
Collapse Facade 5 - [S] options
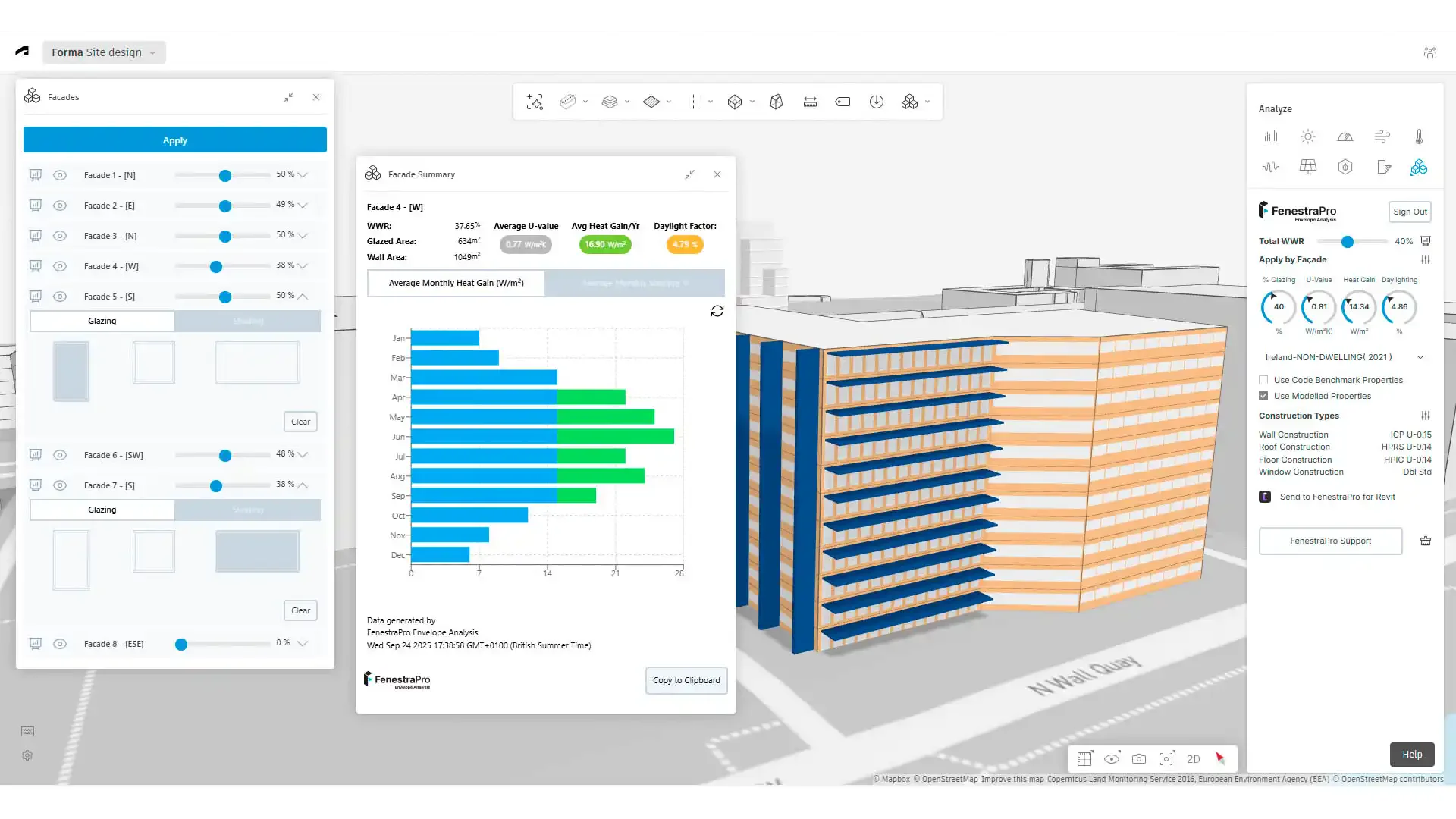[303, 296]
